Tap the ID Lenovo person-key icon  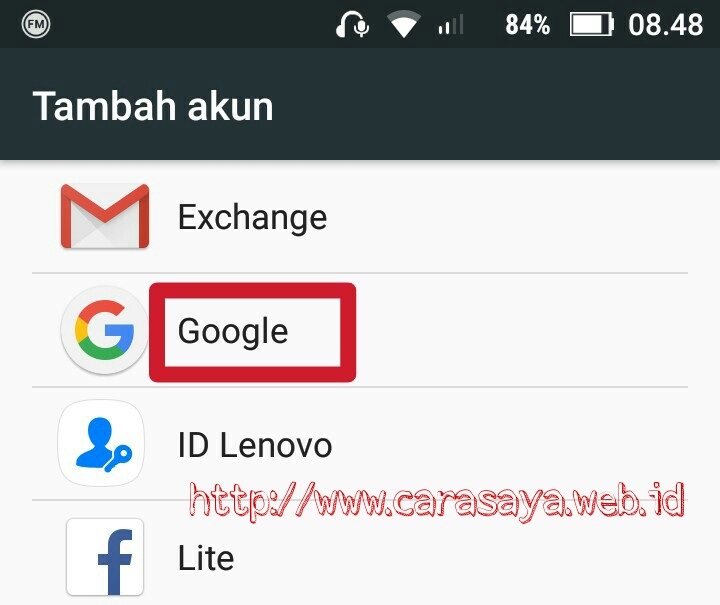101,443
